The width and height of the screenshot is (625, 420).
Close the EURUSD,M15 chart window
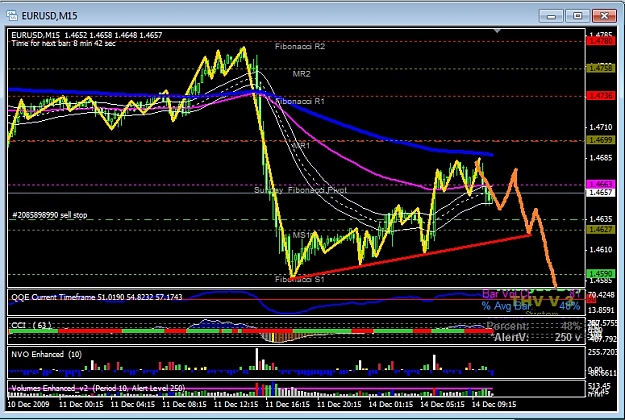(x=604, y=16)
